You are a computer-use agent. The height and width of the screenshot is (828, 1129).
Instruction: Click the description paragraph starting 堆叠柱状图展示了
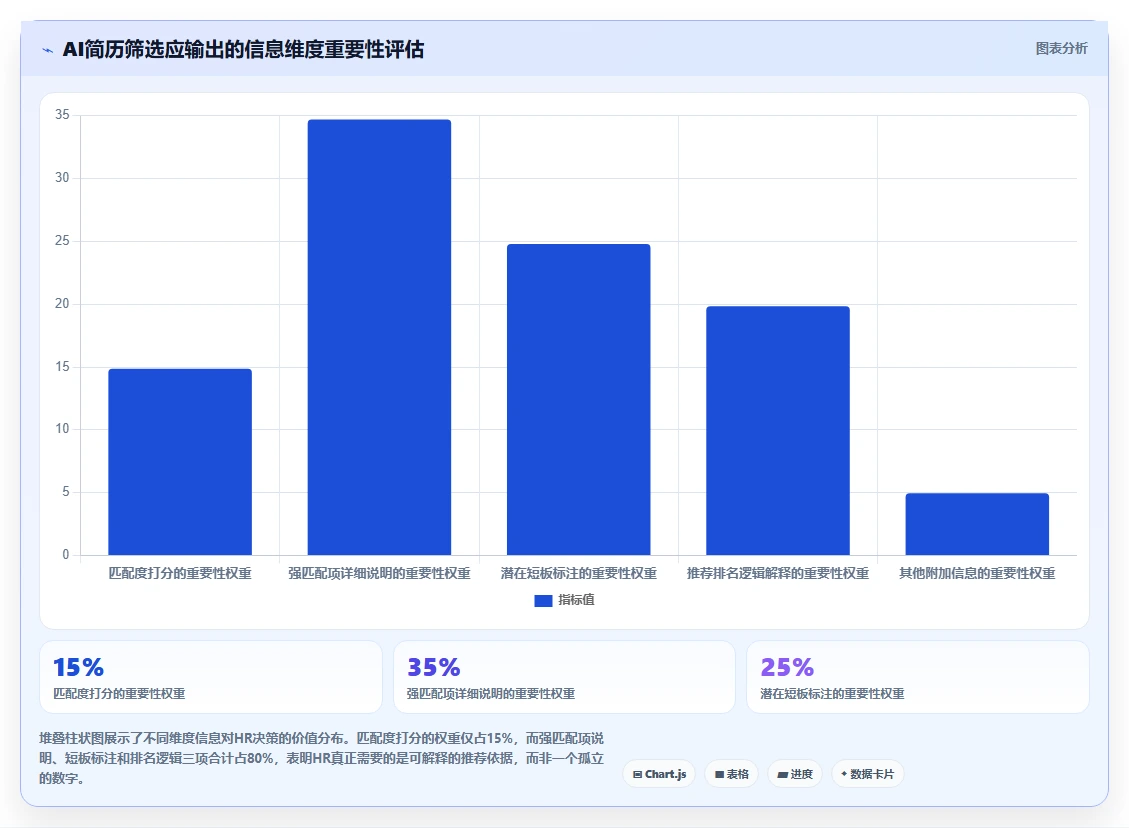point(321,758)
